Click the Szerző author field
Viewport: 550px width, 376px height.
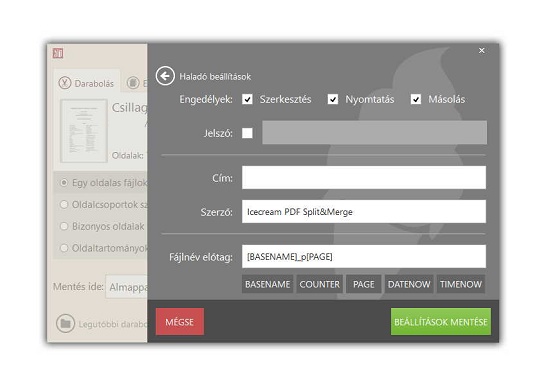[x=364, y=212]
